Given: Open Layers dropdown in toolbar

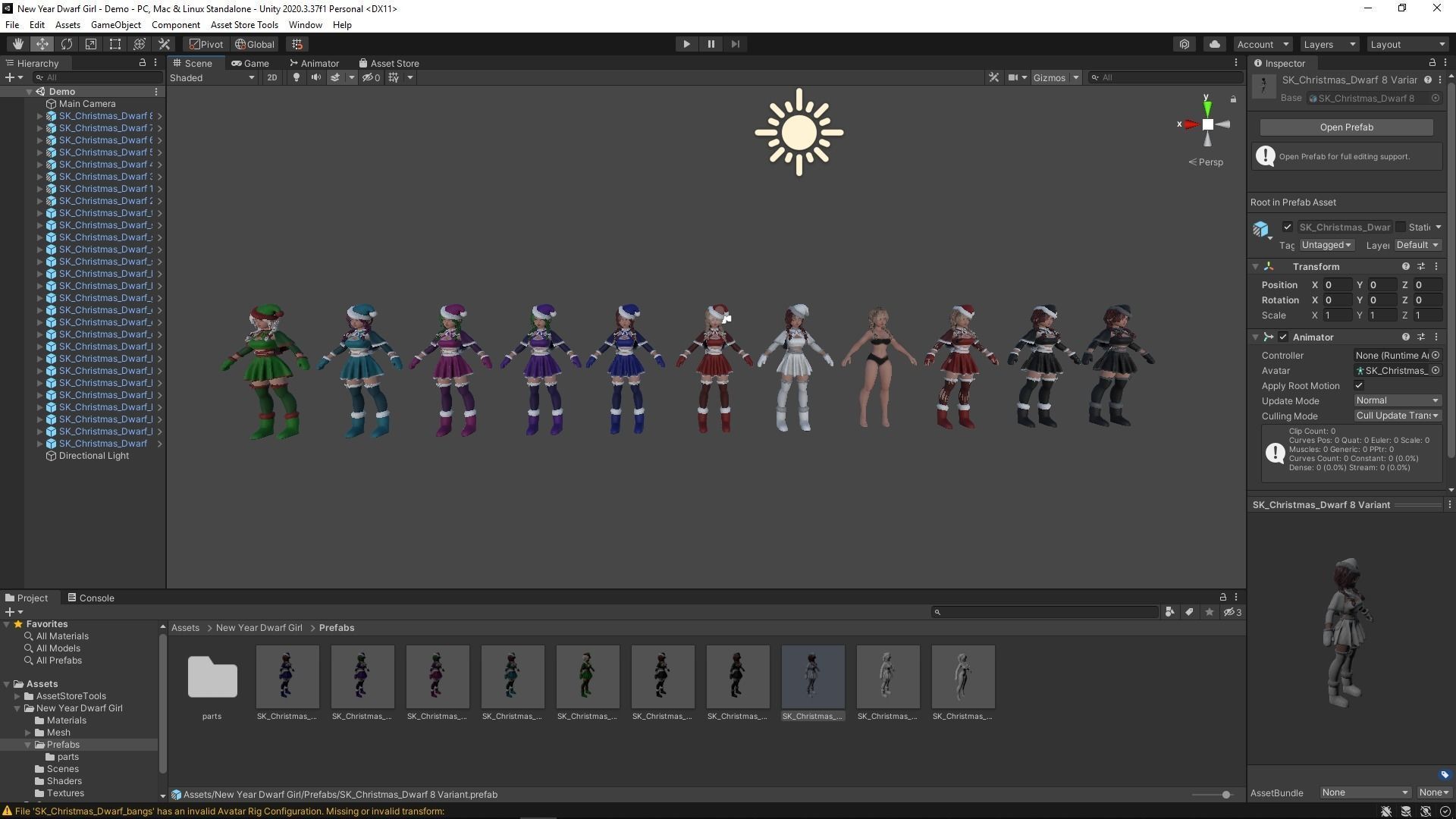Looking at the screenshot, I should point(1329,44).
